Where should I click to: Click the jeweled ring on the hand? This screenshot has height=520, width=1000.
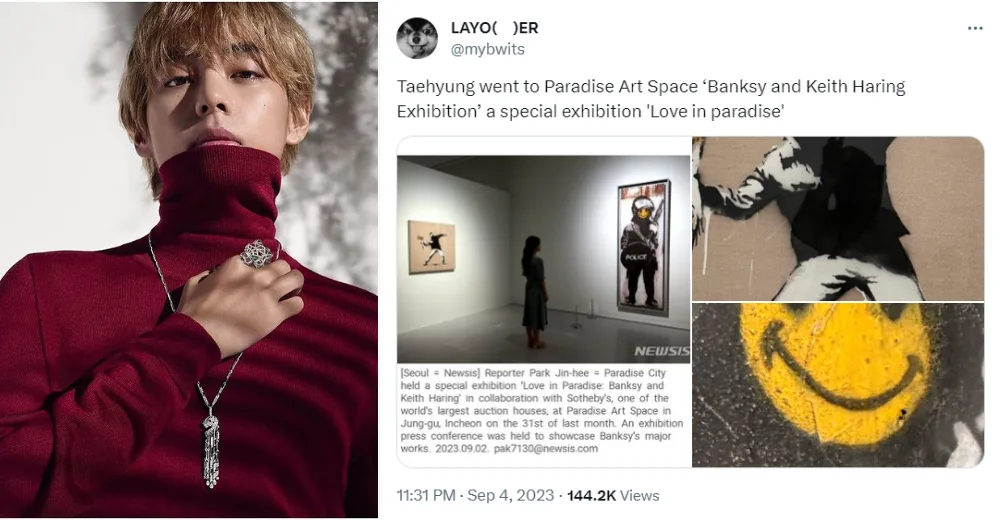tap(256, 253)
